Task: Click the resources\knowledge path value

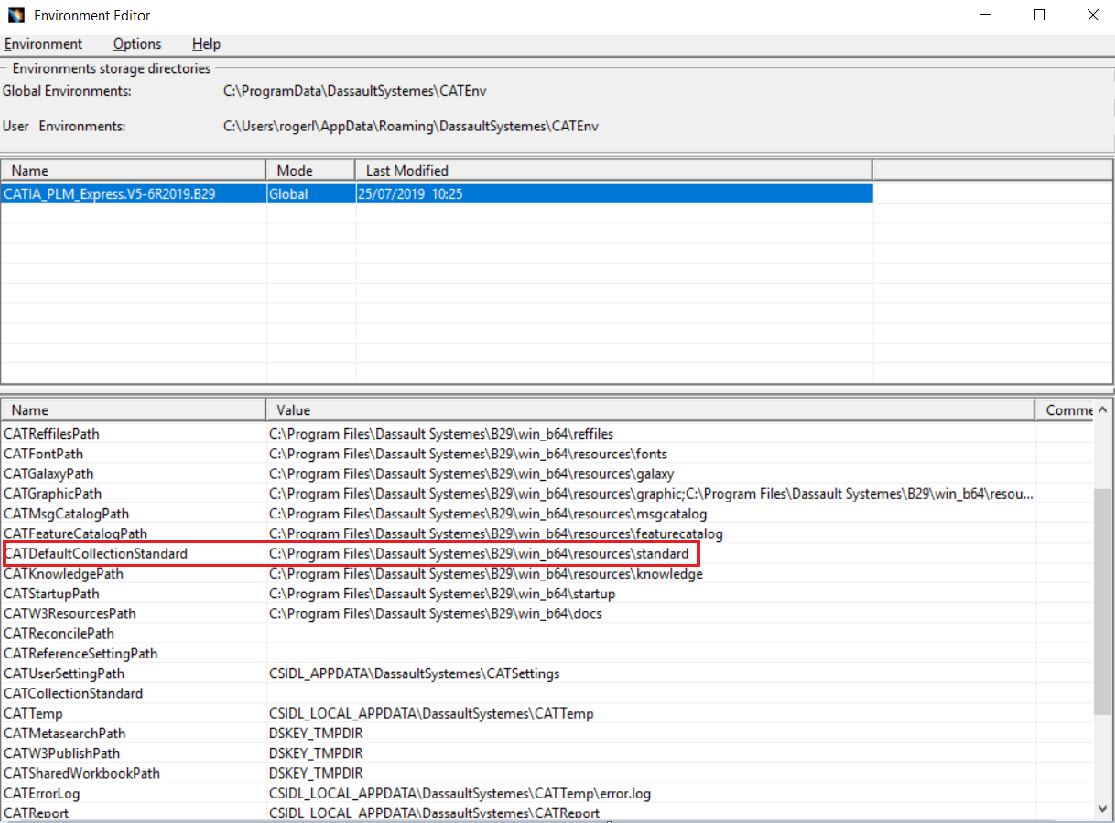Action: [486, 573]
